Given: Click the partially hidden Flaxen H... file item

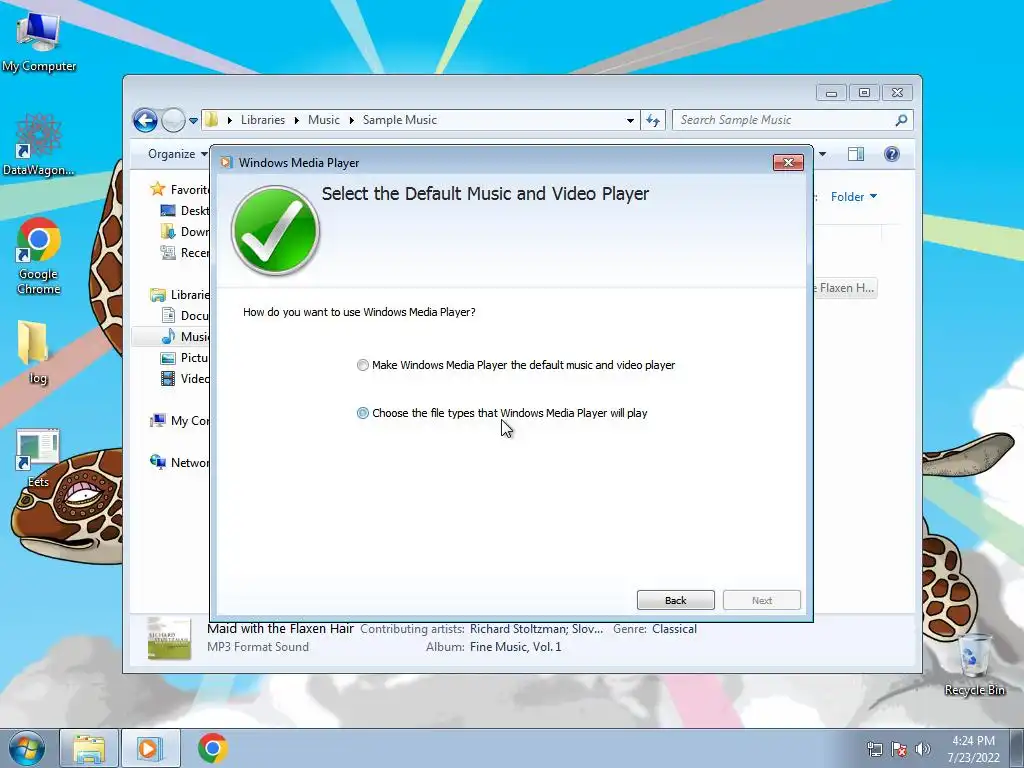Looking at the screenshot, I should click(845, 288).
